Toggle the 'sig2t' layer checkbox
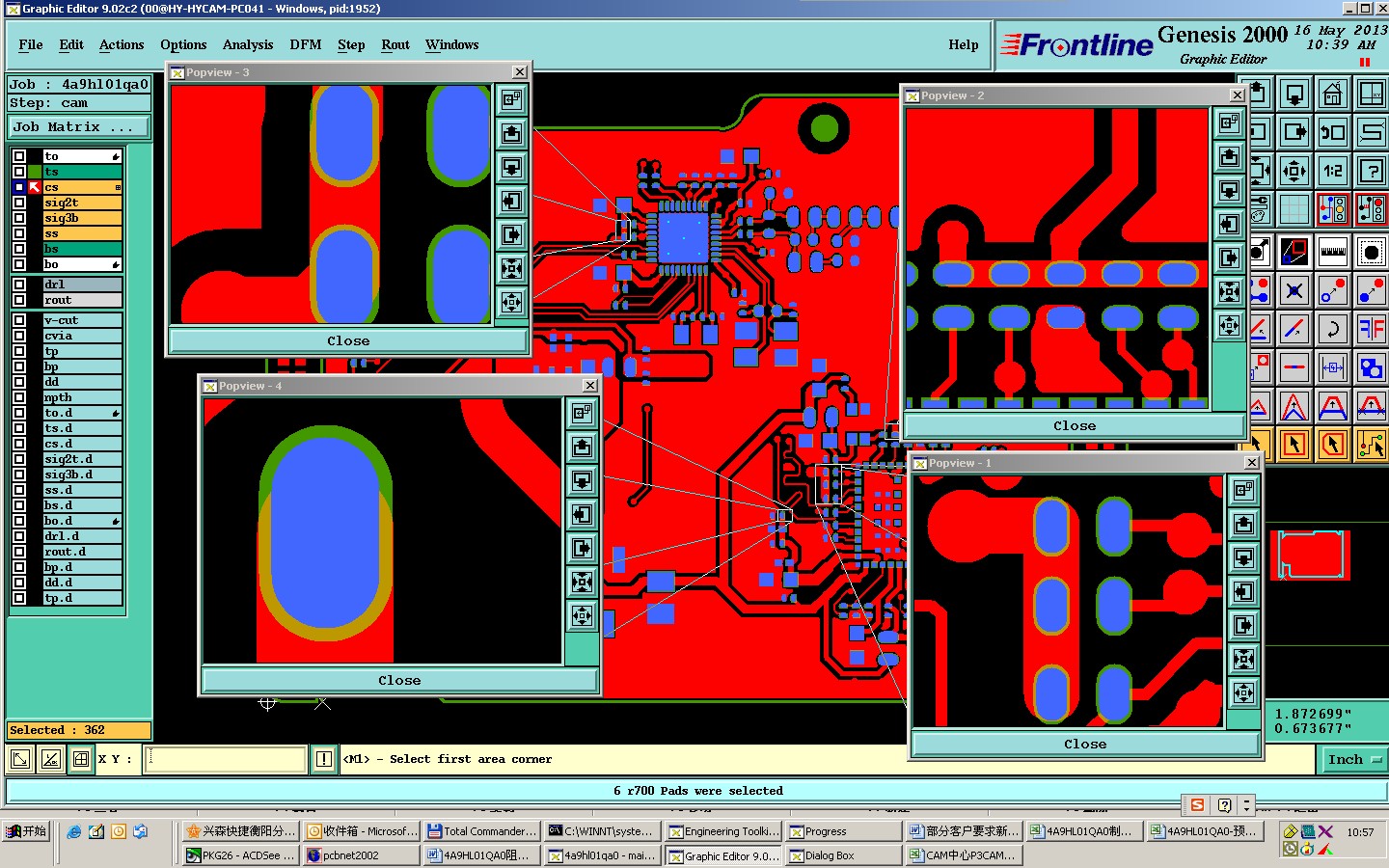The width and height of the screenshot is (1389, 868). click(x=19, y=203)
